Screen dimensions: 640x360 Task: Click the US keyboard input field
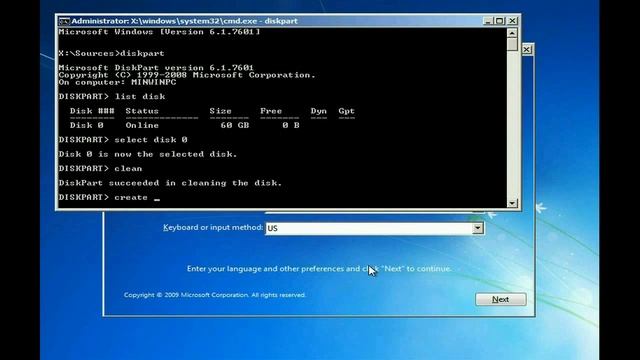coord(374,228)
